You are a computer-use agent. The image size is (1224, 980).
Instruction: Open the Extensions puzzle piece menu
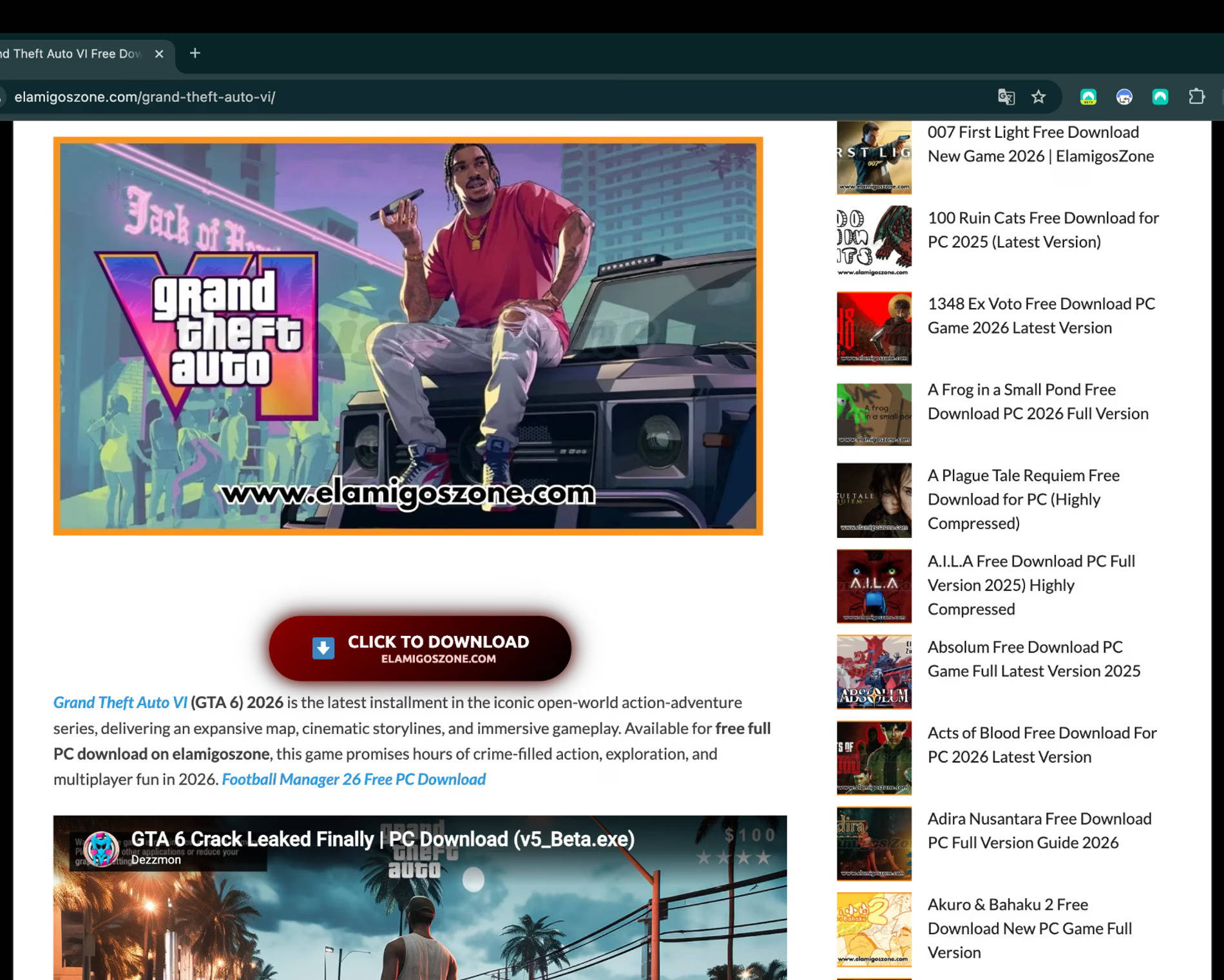(x=1196, y=97)
